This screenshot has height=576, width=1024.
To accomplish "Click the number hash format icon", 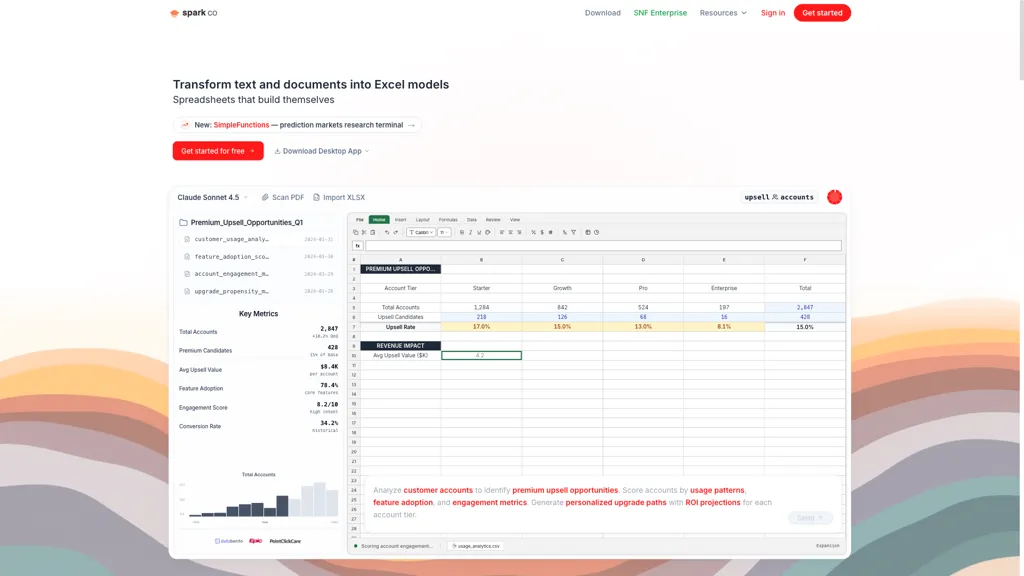I will click(x=551, y=232).
